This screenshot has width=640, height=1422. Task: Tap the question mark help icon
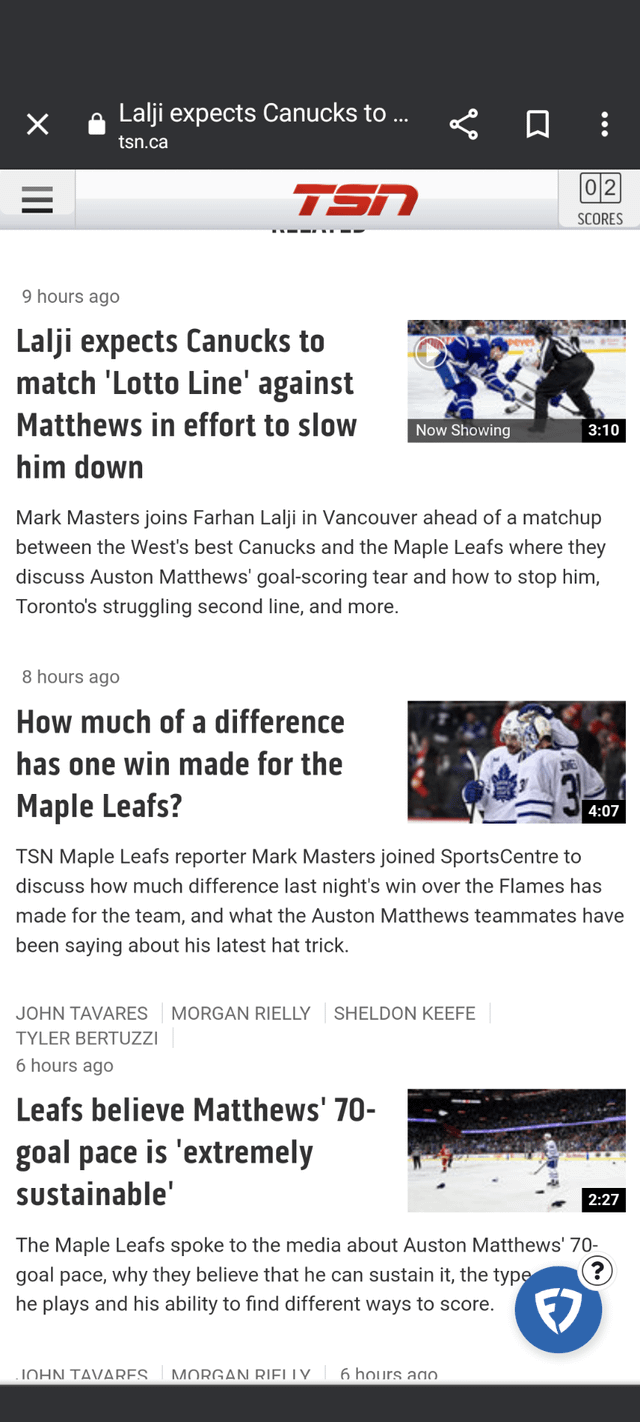pyautogui.click(x=596, y=1270)
